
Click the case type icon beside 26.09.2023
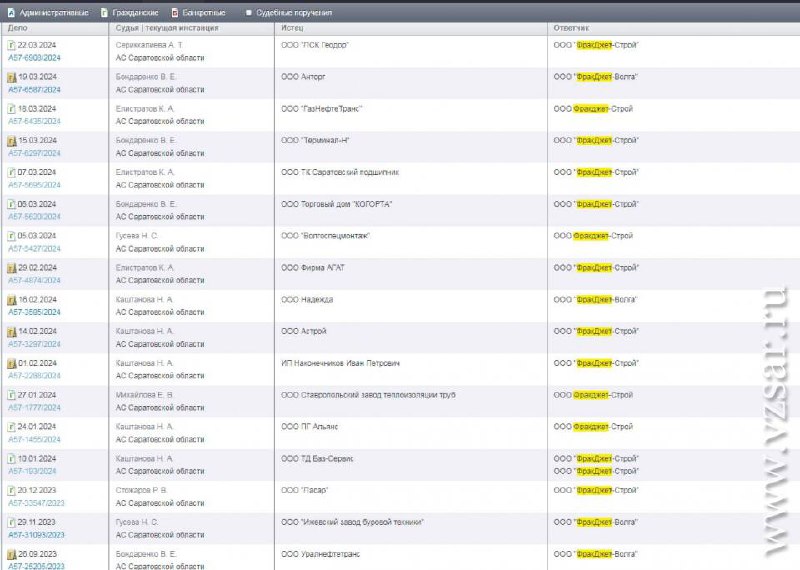(x=12, y=554)
